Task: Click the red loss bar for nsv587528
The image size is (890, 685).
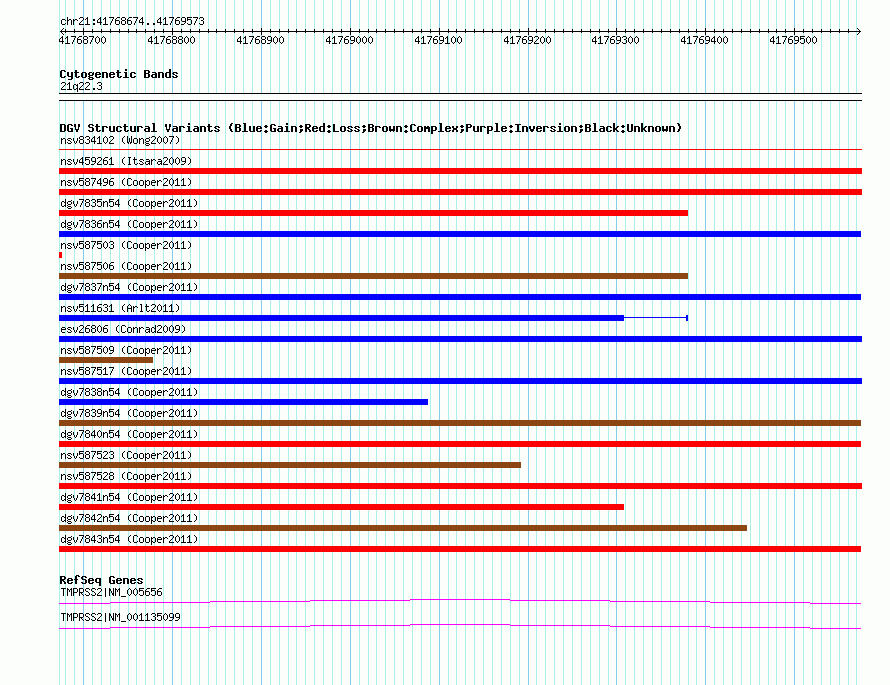Action: coord(460,486)
